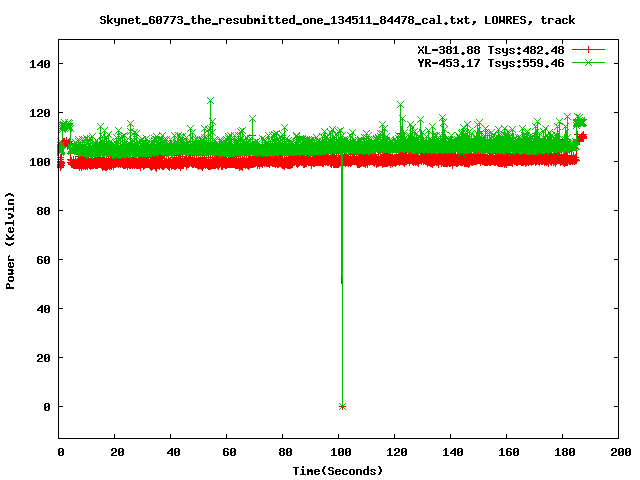Click the y-axis tick label 0

tap(47, 407)
